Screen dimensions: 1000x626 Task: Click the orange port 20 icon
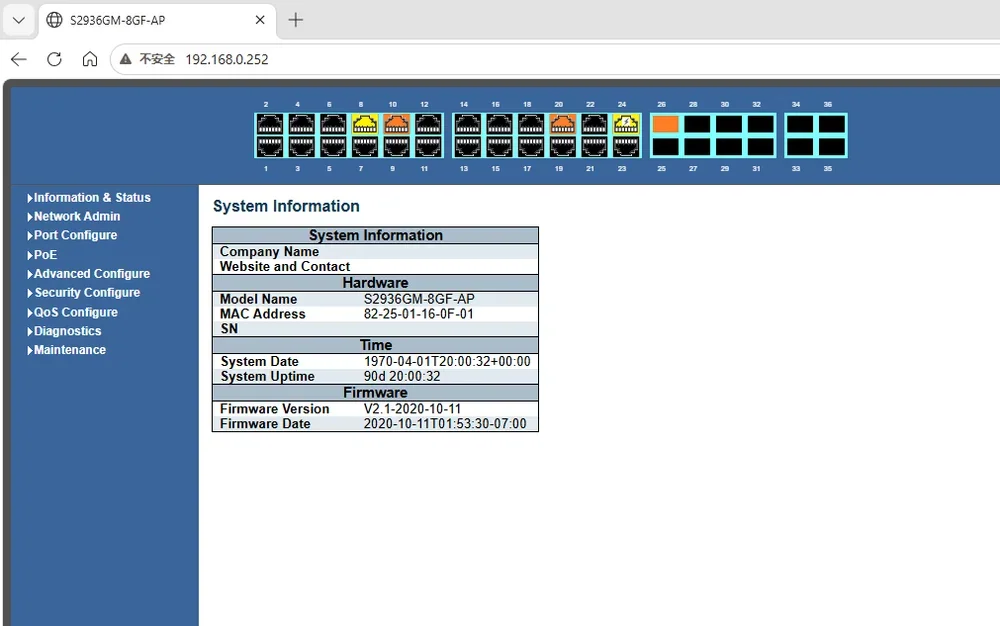tap(562, 124)
